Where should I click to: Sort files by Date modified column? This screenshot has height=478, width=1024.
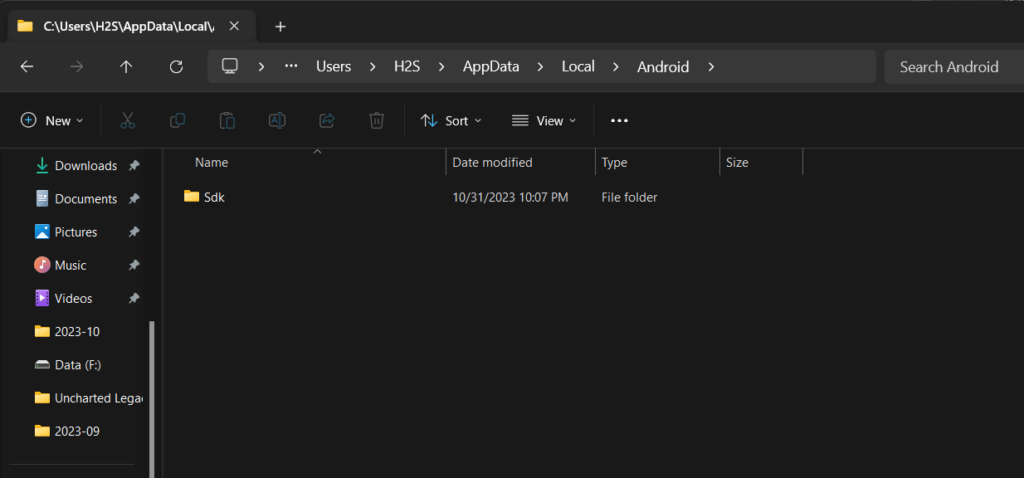493,162
